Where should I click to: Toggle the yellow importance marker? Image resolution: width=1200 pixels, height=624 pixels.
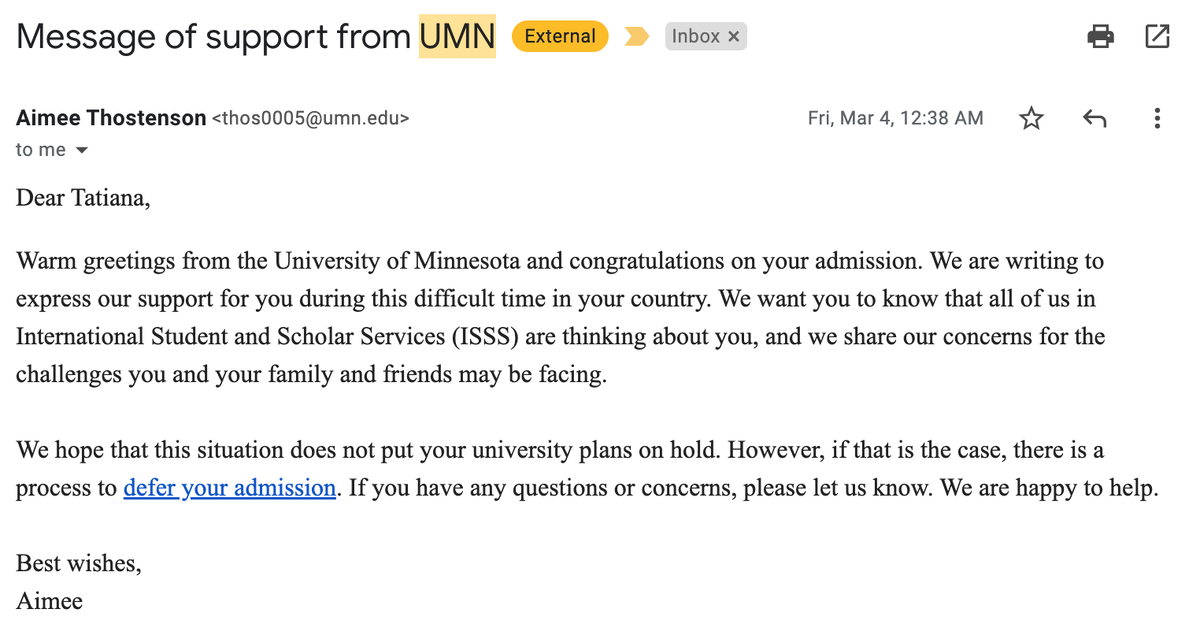(x=636, y=37)
